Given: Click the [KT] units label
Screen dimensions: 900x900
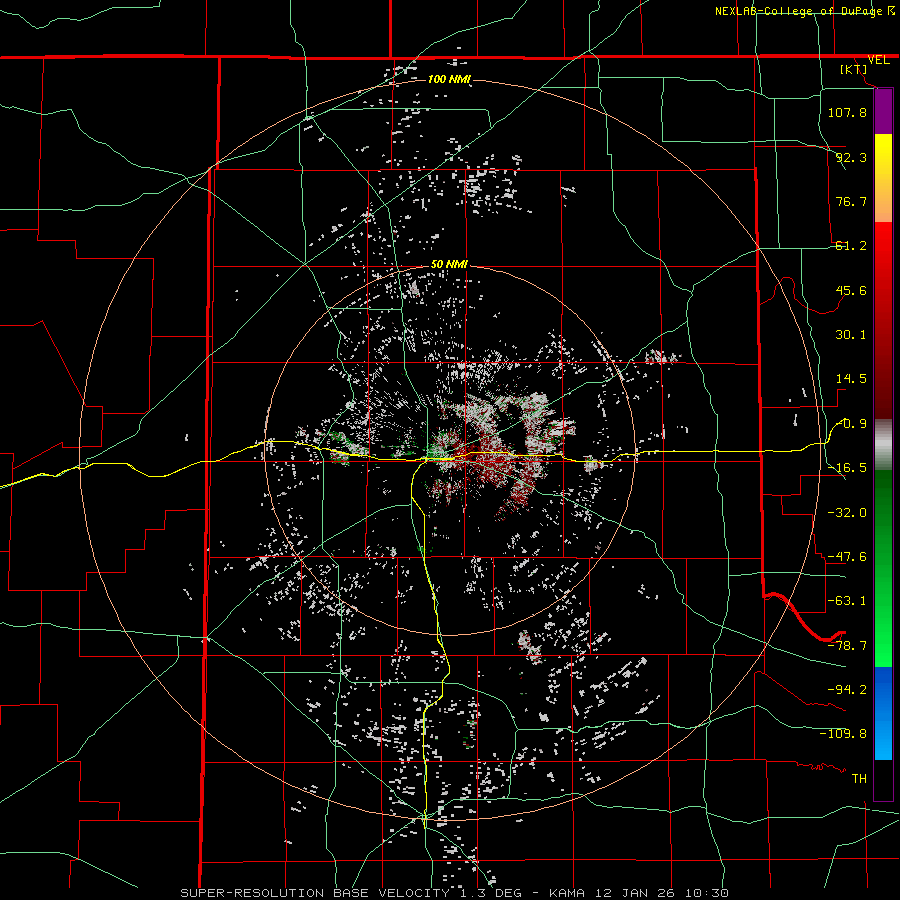Looking at the screenshot, I should point(854,69).
